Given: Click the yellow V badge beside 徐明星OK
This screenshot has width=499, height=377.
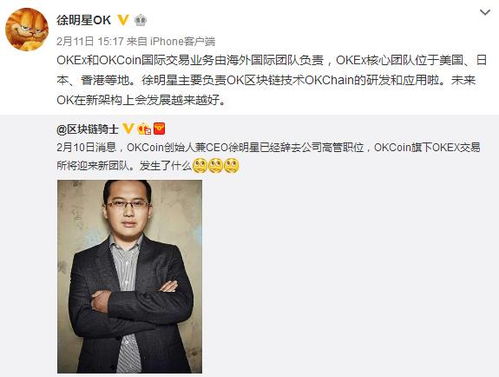Looking at the screenshot, I should pos(123,20).
